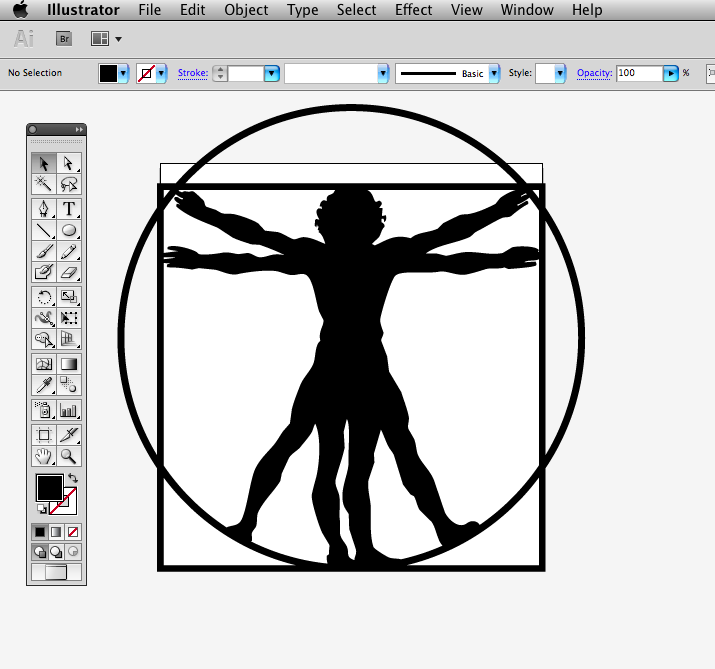Open the Opacity panel link
The width and height of the screenshot is (715, 669).
click(x=594, y=73)
